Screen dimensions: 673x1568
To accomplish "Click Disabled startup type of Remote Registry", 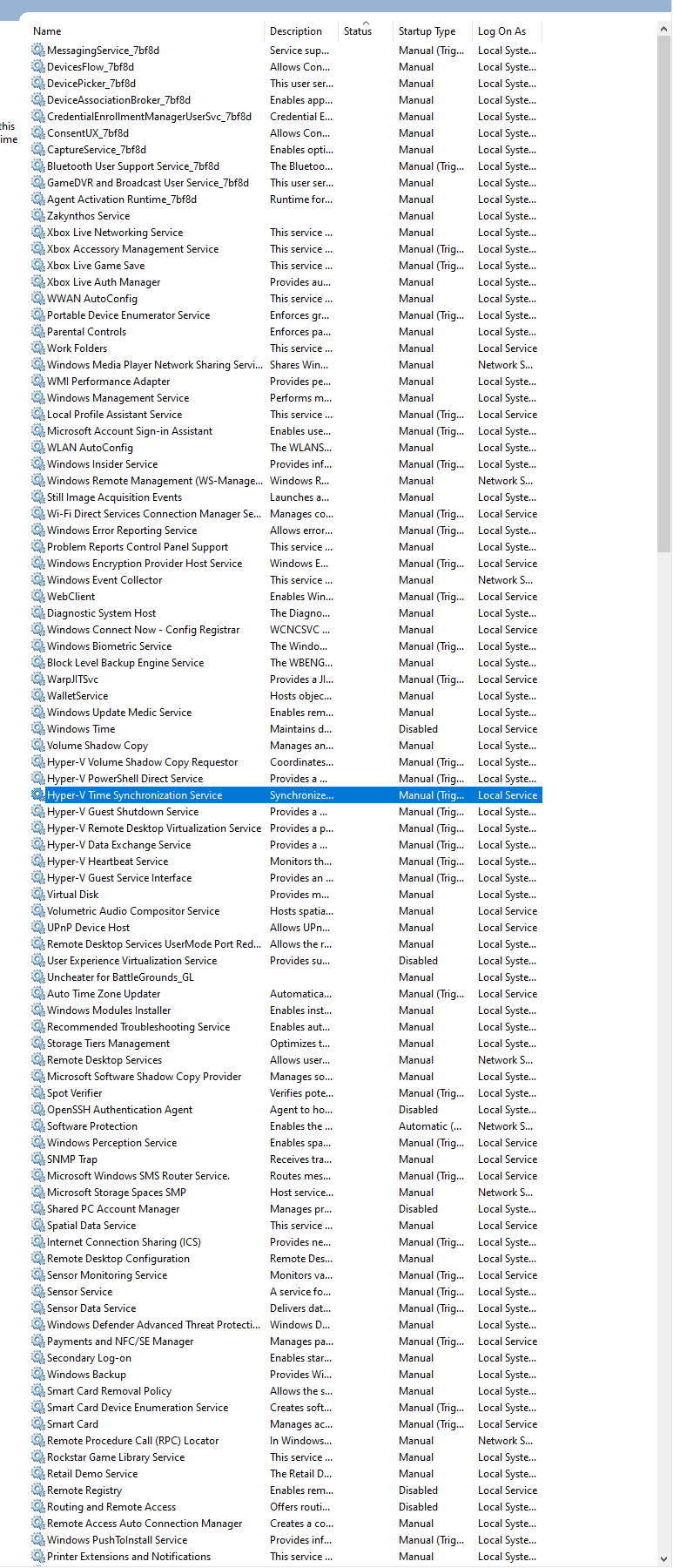I will pyautogui.click(x=418, y=1490).
